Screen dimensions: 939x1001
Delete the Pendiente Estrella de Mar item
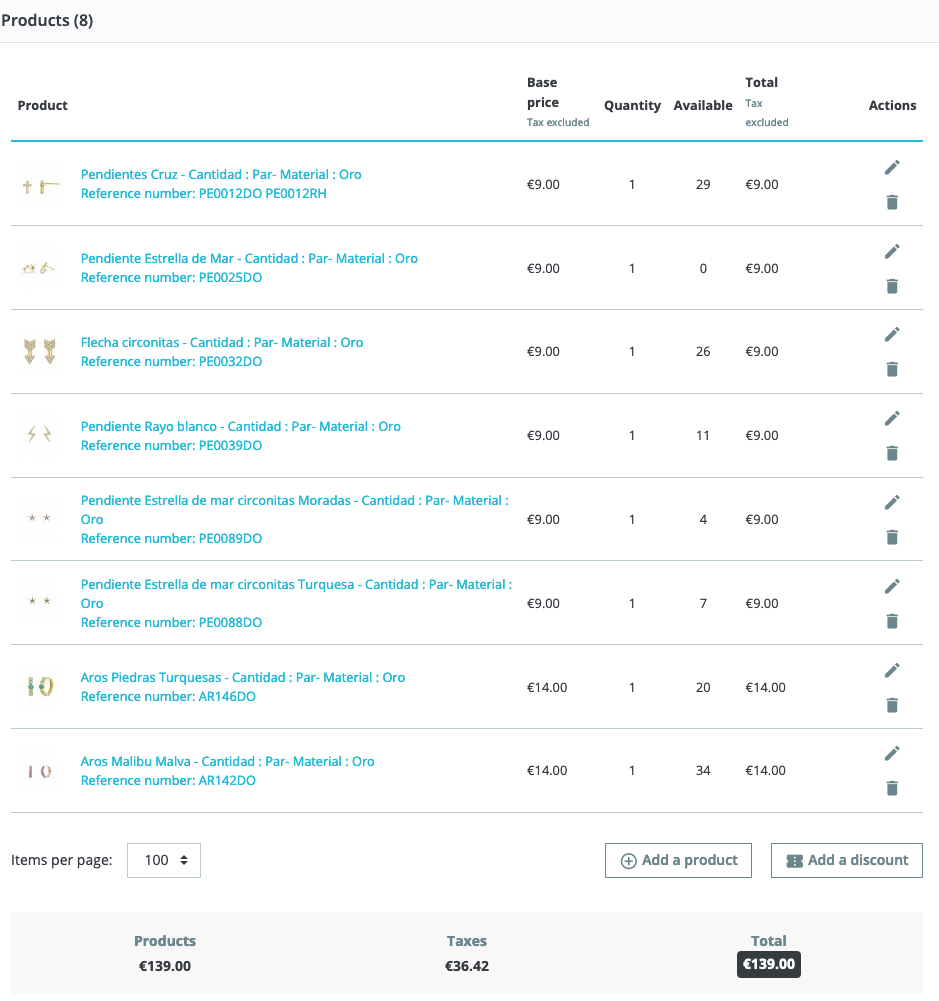[892, 286]
